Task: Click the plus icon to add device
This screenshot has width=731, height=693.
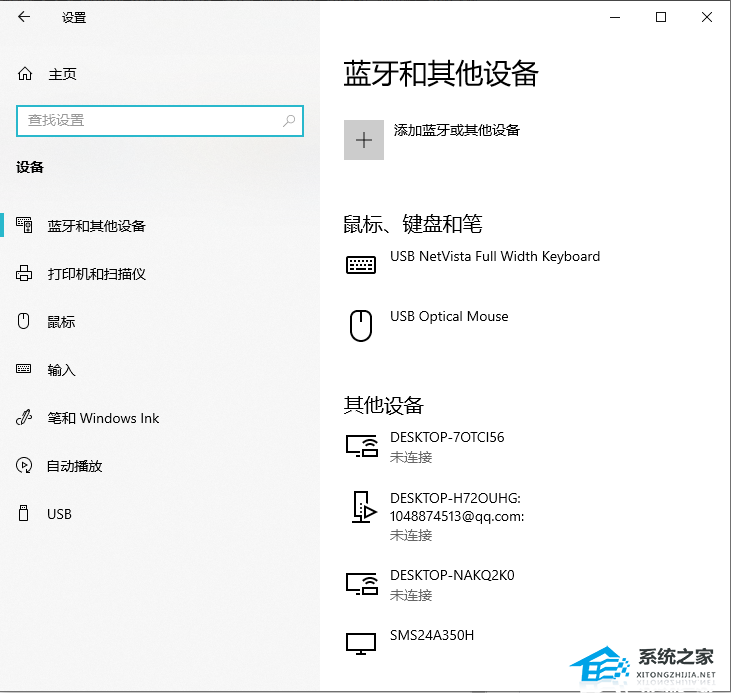Action: click(x=364, y=140)
